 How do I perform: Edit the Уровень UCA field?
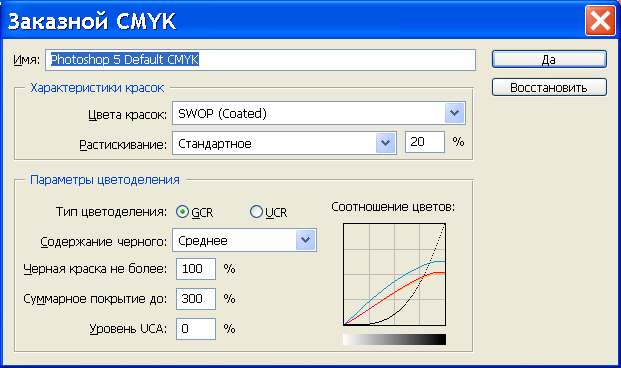click(x=196, y=329)
